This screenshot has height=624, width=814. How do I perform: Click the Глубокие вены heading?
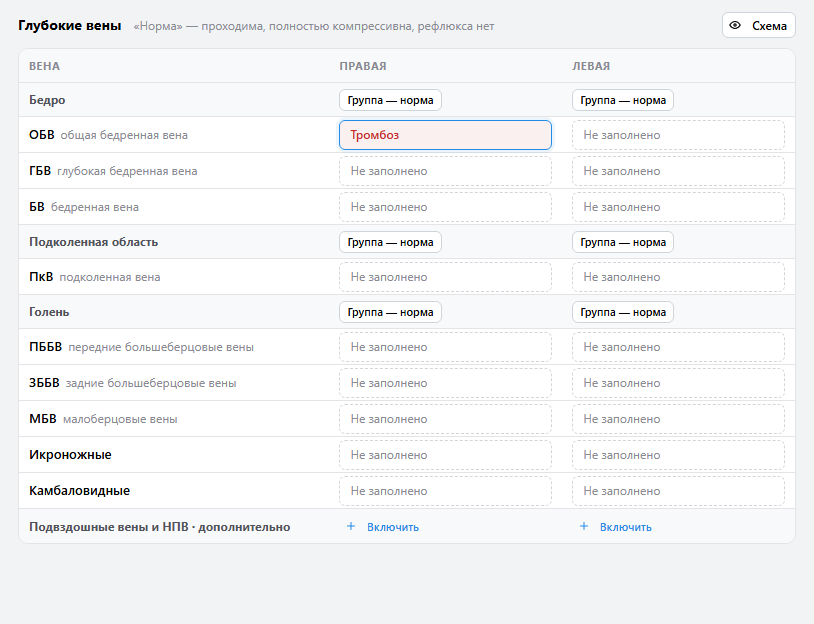coord(70,25)
